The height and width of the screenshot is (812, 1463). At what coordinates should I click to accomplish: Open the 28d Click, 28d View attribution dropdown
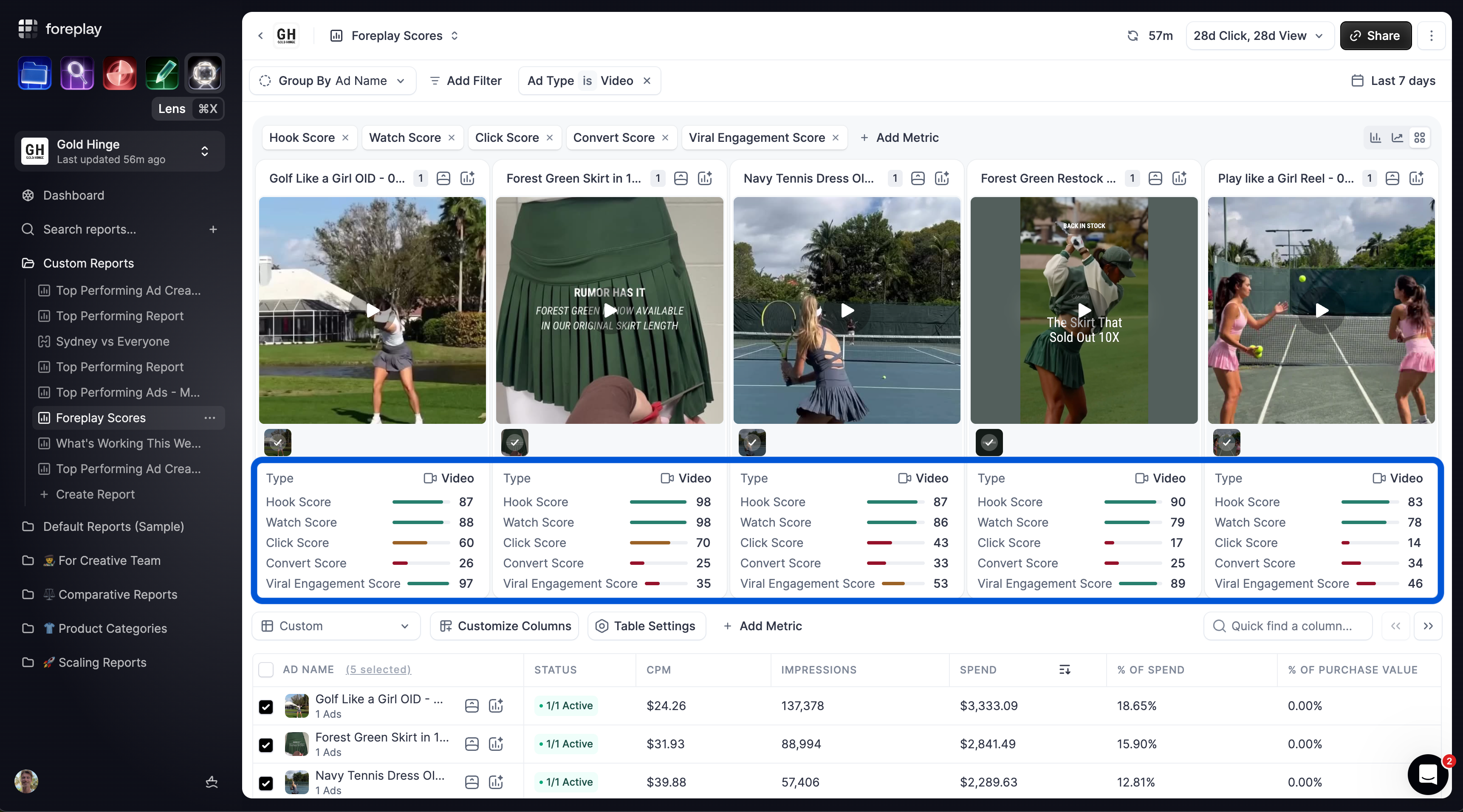click(x=1259, y=36)
